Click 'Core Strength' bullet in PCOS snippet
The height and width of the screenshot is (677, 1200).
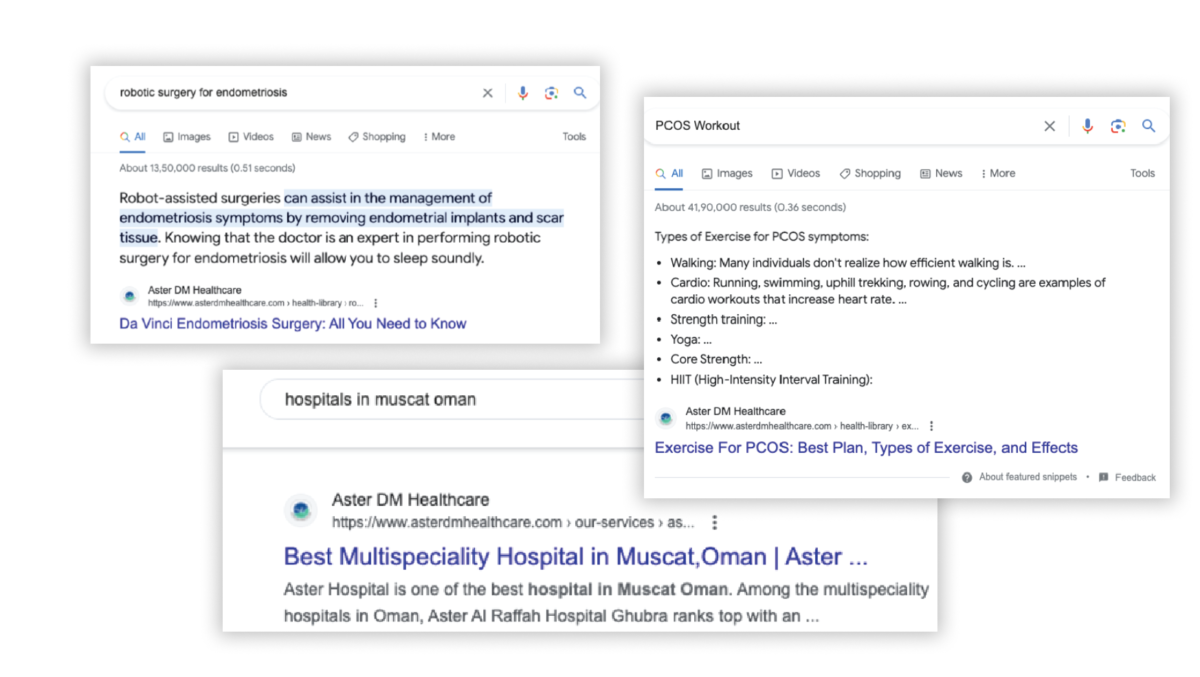click(716, 360)
